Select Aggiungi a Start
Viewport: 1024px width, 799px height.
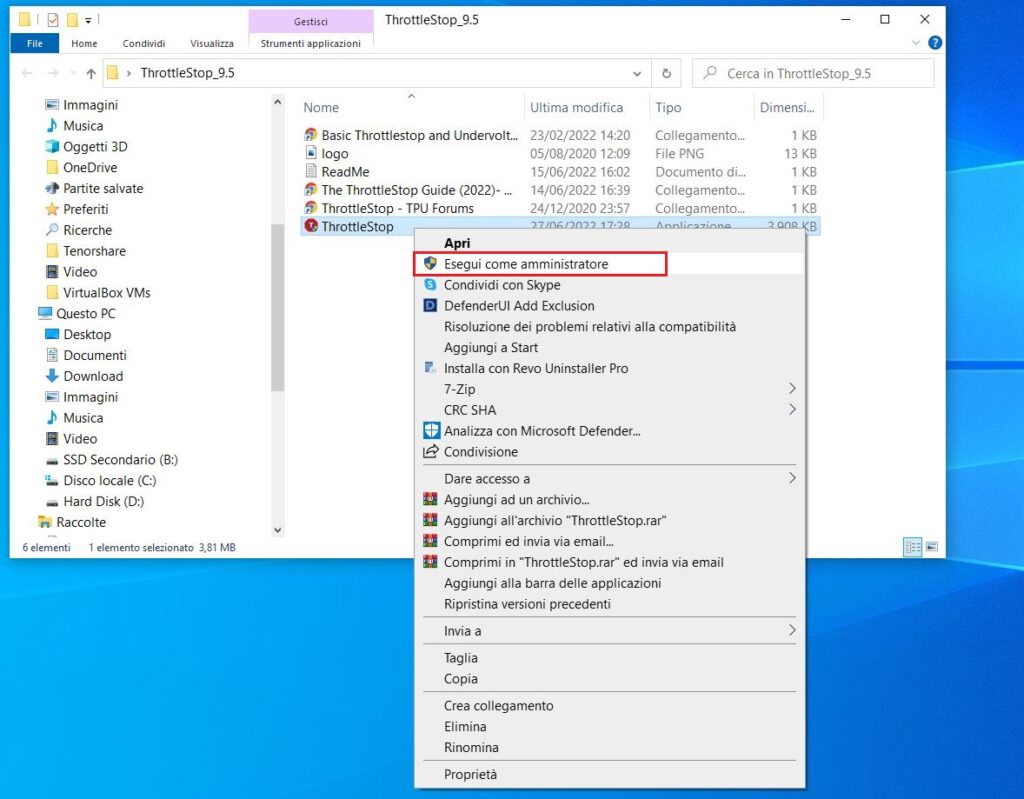tap(490, 347)
